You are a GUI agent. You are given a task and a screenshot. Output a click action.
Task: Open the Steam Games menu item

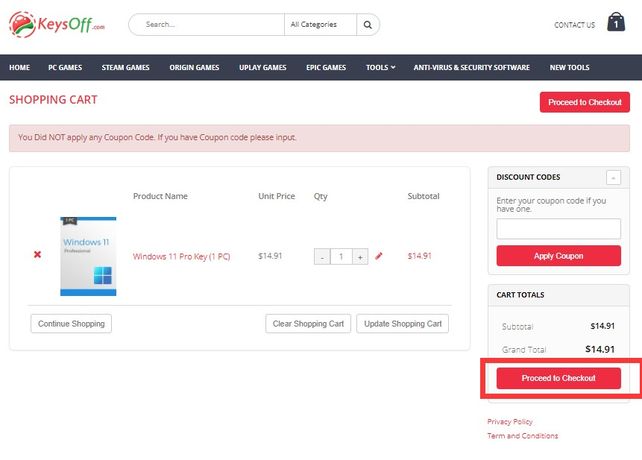click(x=125, y=68)
